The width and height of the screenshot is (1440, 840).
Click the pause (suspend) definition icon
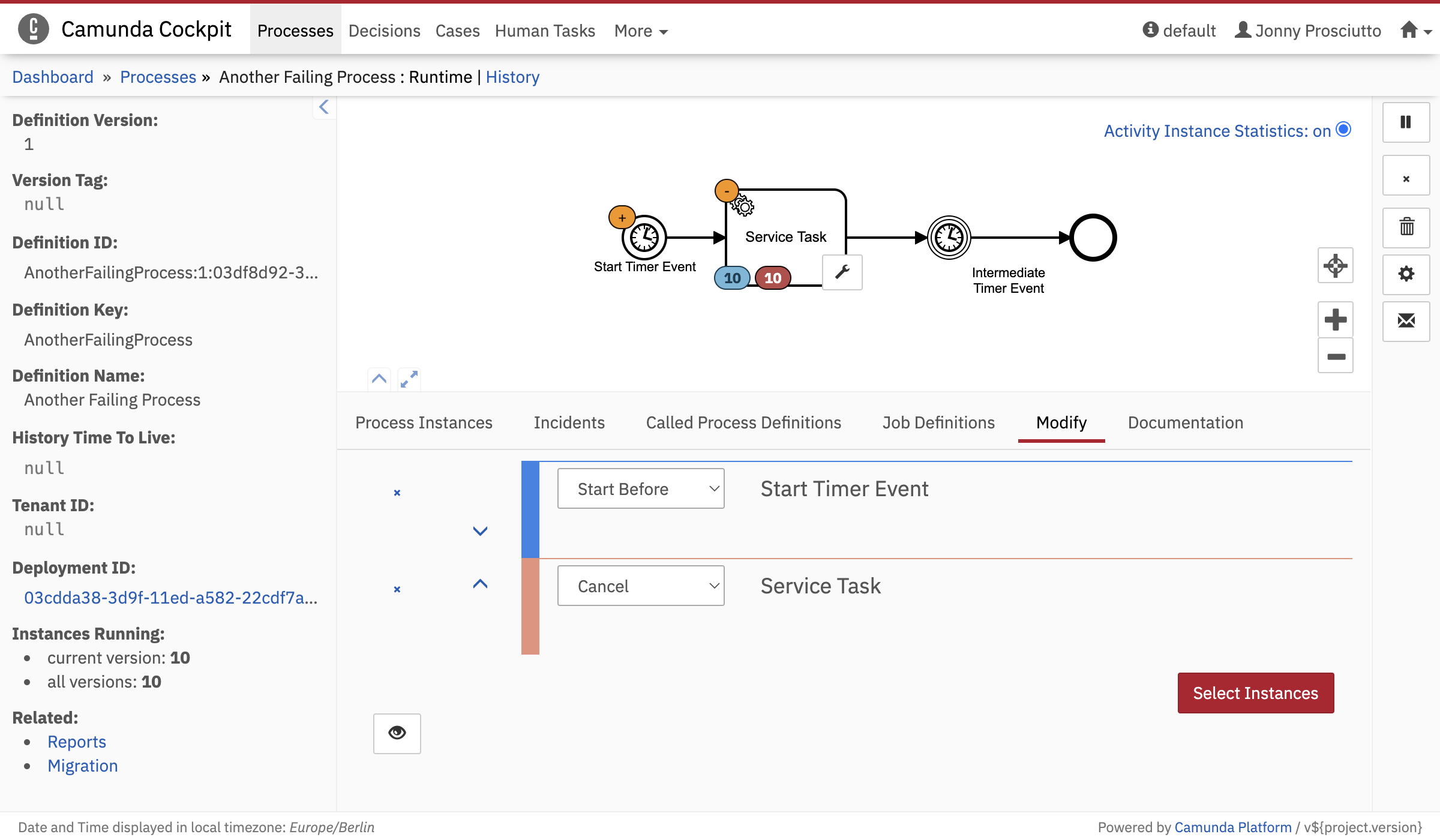[x=1406, y=122]
